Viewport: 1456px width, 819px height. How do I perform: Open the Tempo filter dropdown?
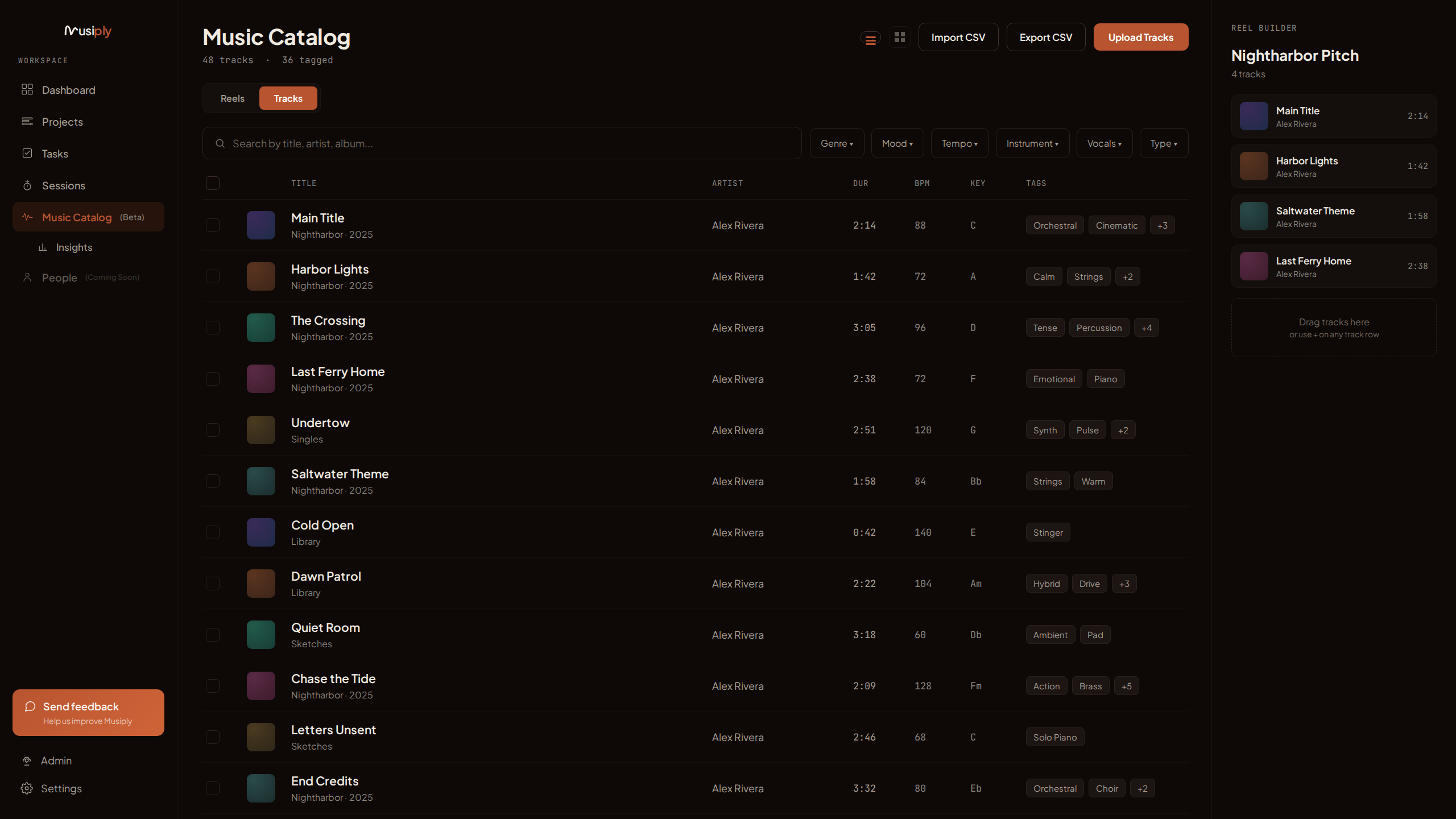click(959, 143)
